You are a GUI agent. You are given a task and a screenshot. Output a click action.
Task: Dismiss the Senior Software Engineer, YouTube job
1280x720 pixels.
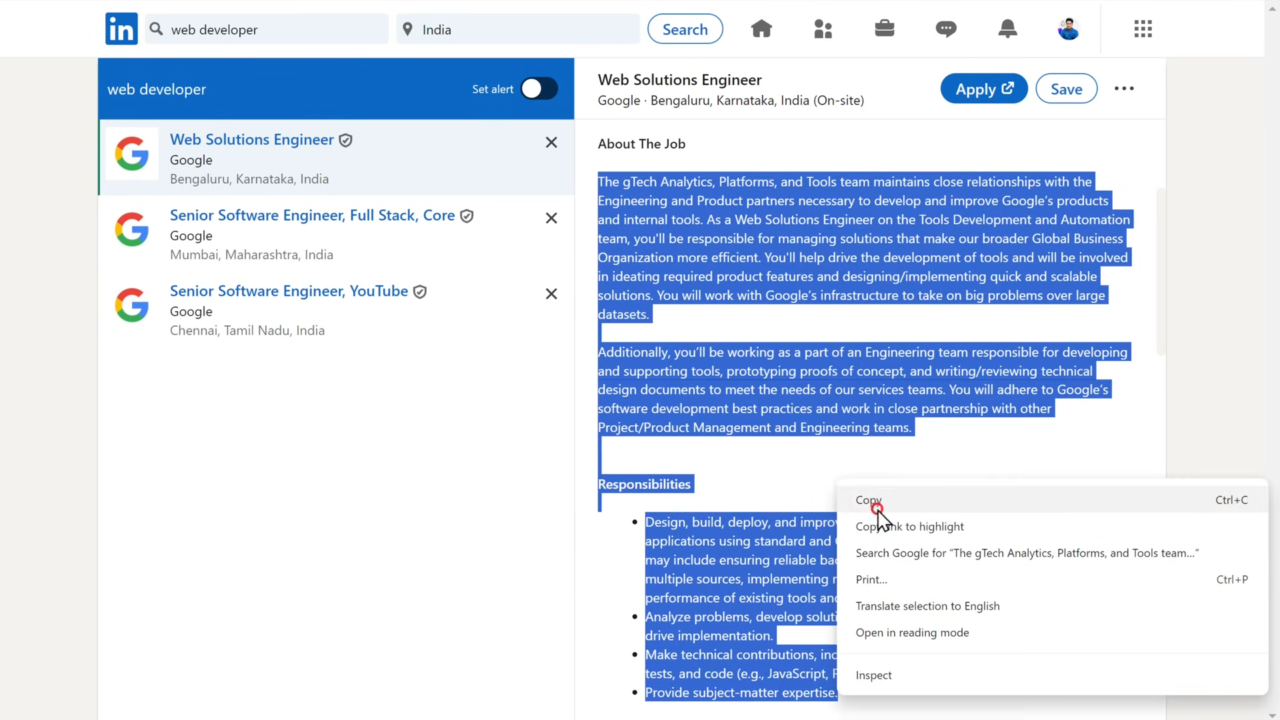point(551,294)
